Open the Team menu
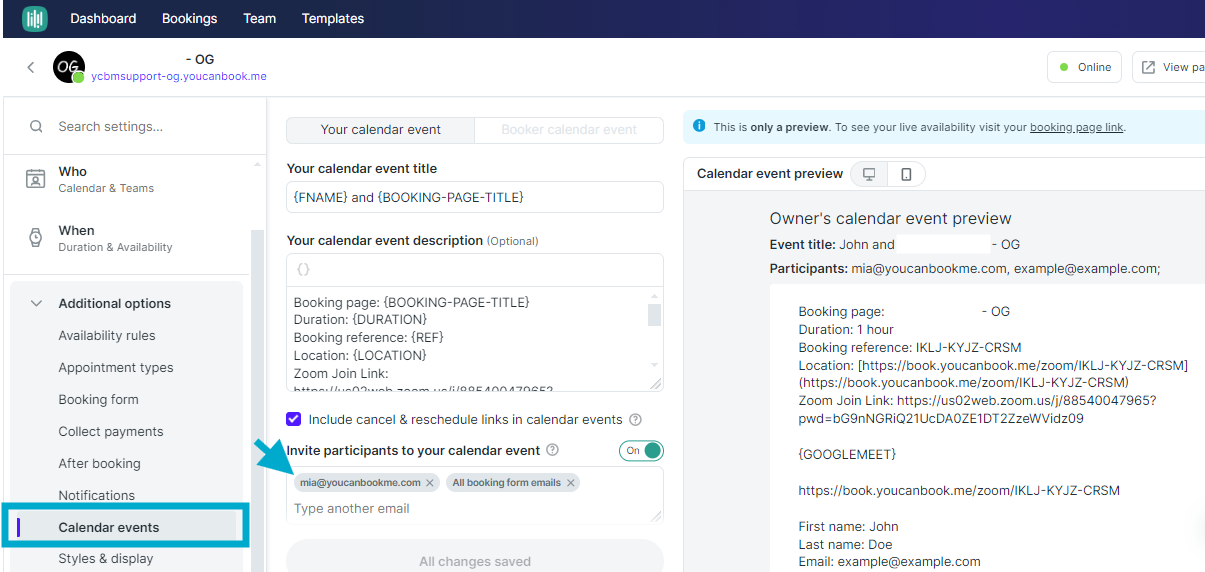Image resolution: width=1205 pixels, height=572 pixels. click(x=259, y=18)
